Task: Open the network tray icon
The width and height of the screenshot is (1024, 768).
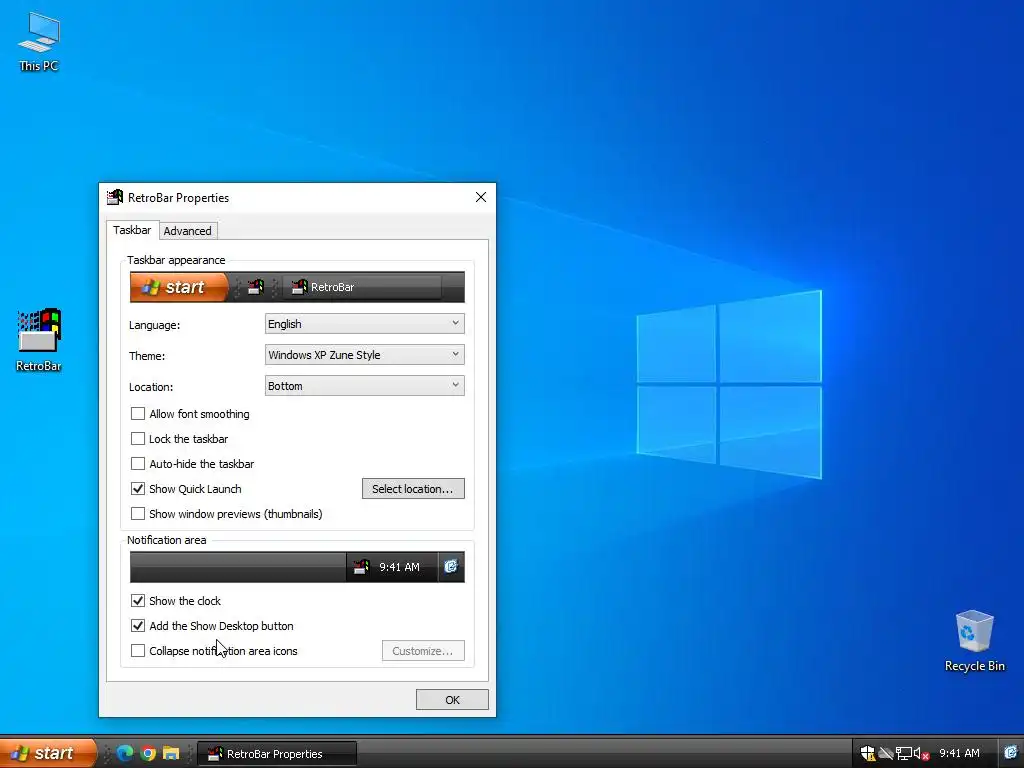Action: (903, 753)
